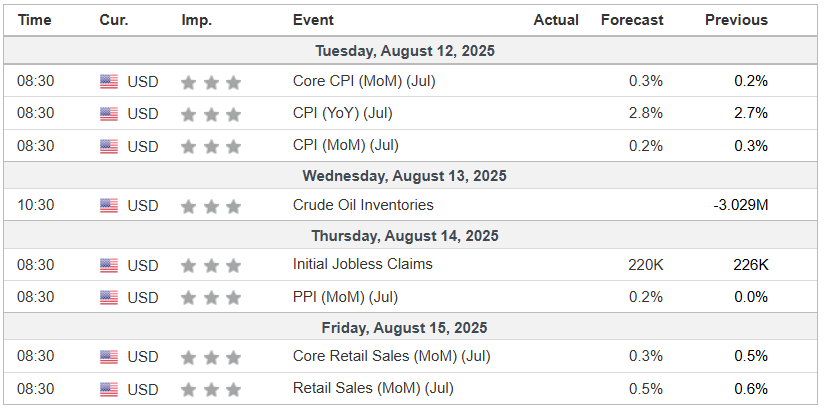Open the Core CPI (MoM) (Jul) event
This screenshot has height=415, width=824.
(364, 82)
